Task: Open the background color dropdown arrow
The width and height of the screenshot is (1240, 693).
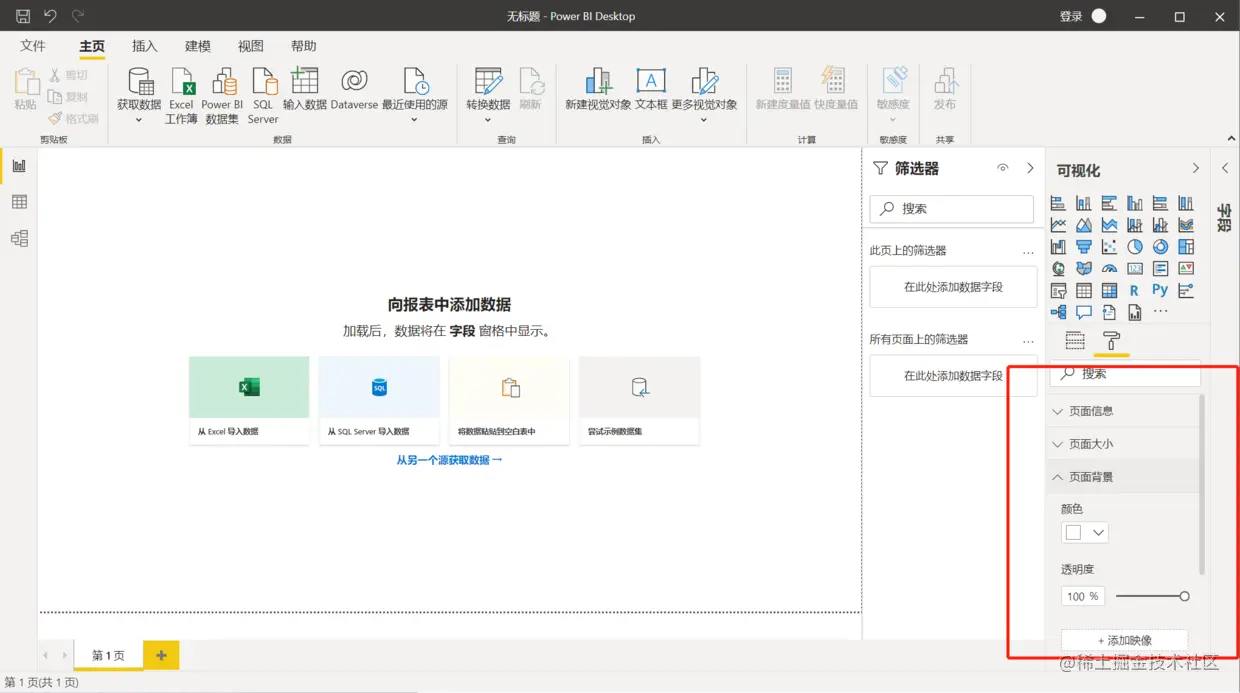Action: 1098,533
